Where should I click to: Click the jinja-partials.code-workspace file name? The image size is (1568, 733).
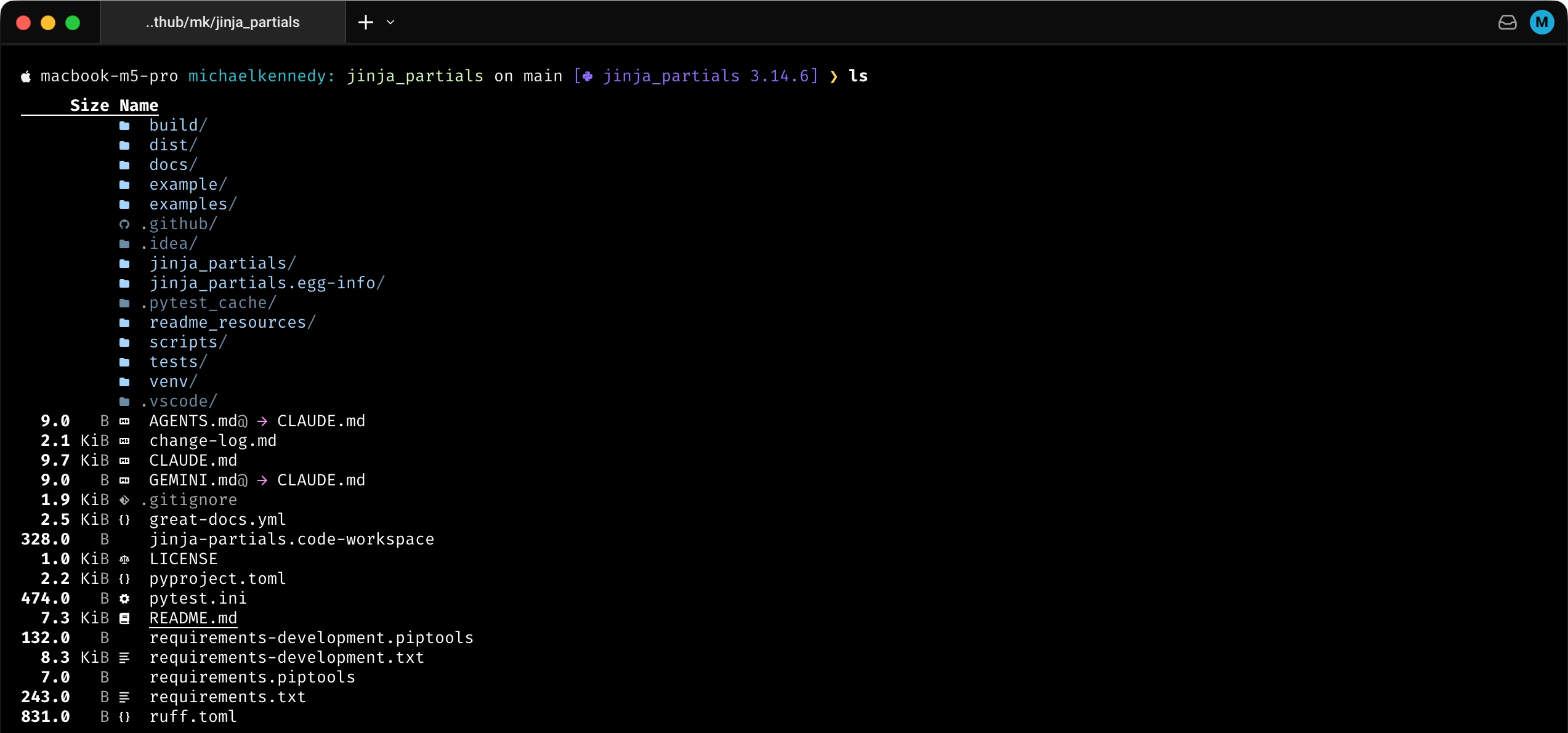[x=292, y=539]
